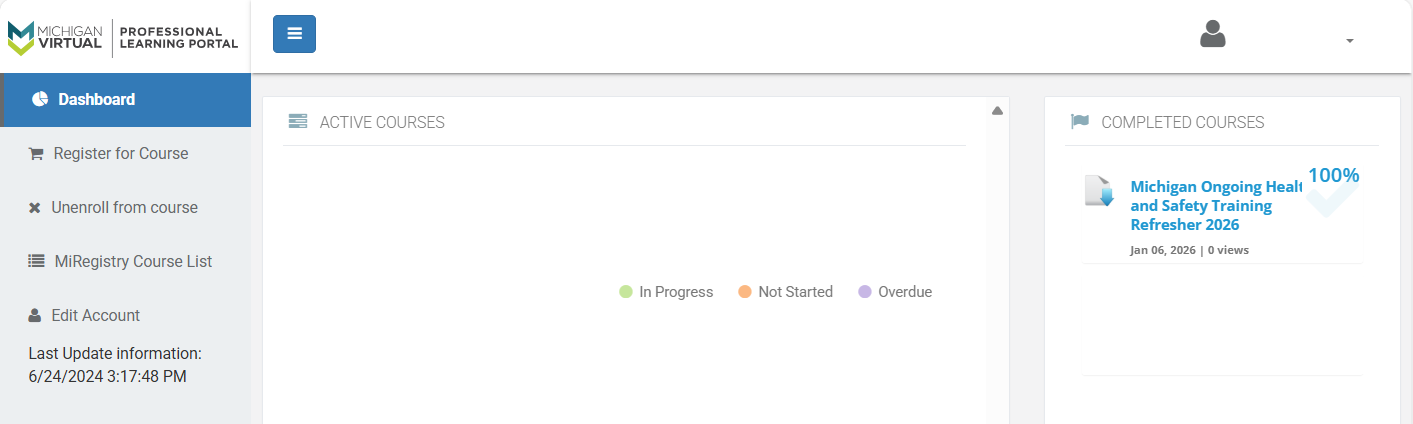The width and height of the screenshot is (1413, 424).
Task: Click the Completed Courses flag icon
Action: coord(1080,122)
